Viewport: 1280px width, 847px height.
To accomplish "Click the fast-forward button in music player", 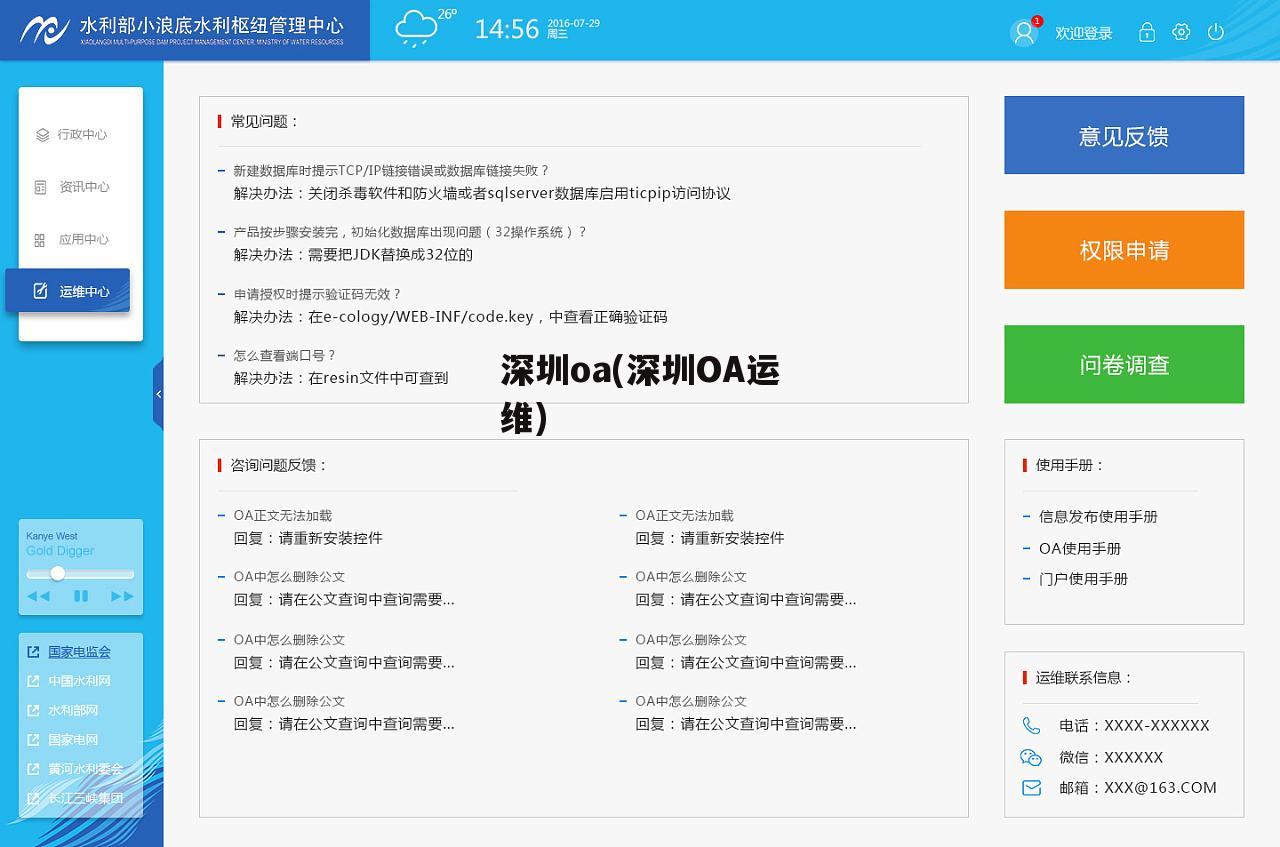I will (x=123, y=596).
